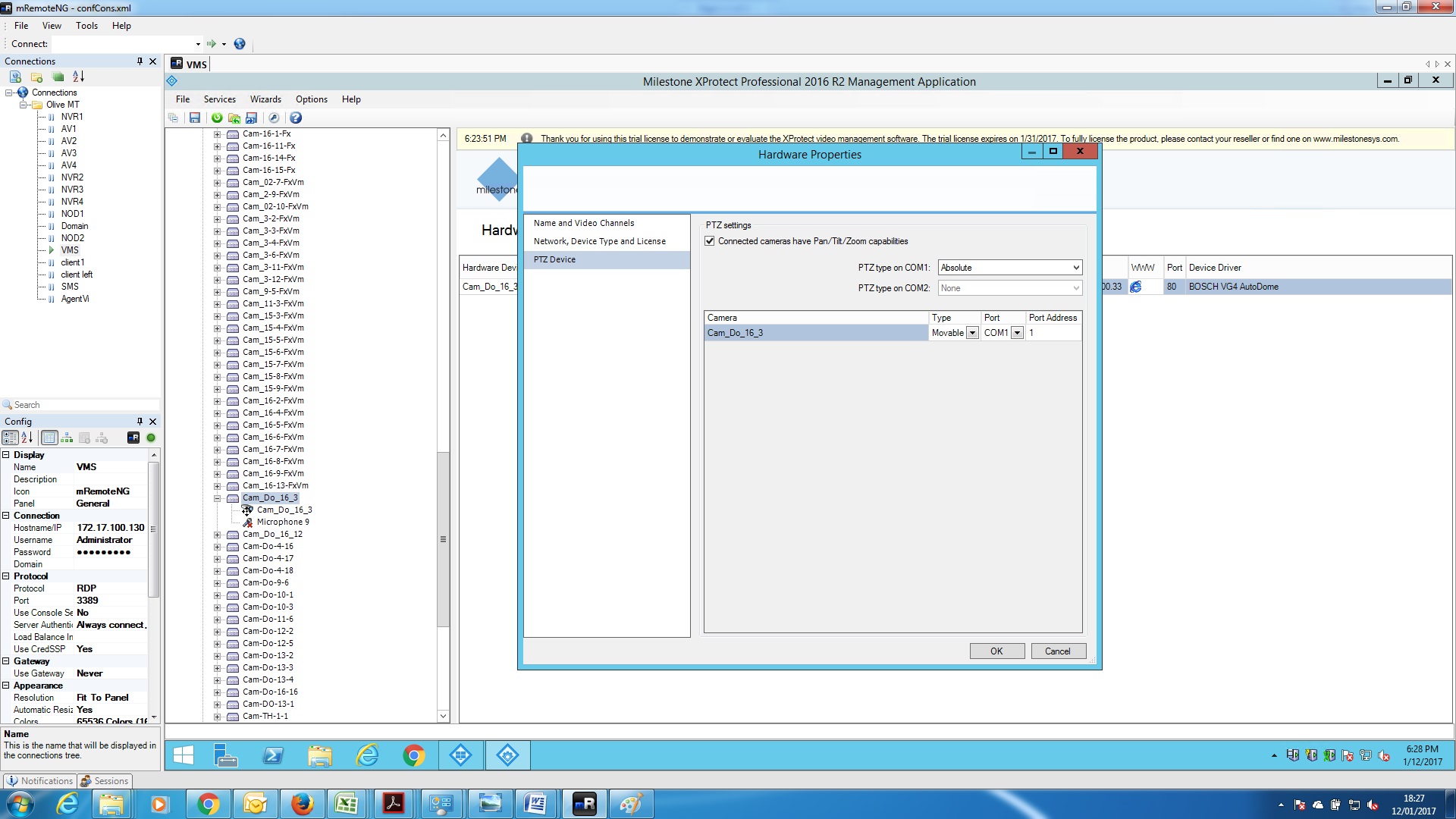This screenshot has width=1456, height=819.
Task: Click the Inheritance icon in Config toolbar
Action: pos(67,438)
